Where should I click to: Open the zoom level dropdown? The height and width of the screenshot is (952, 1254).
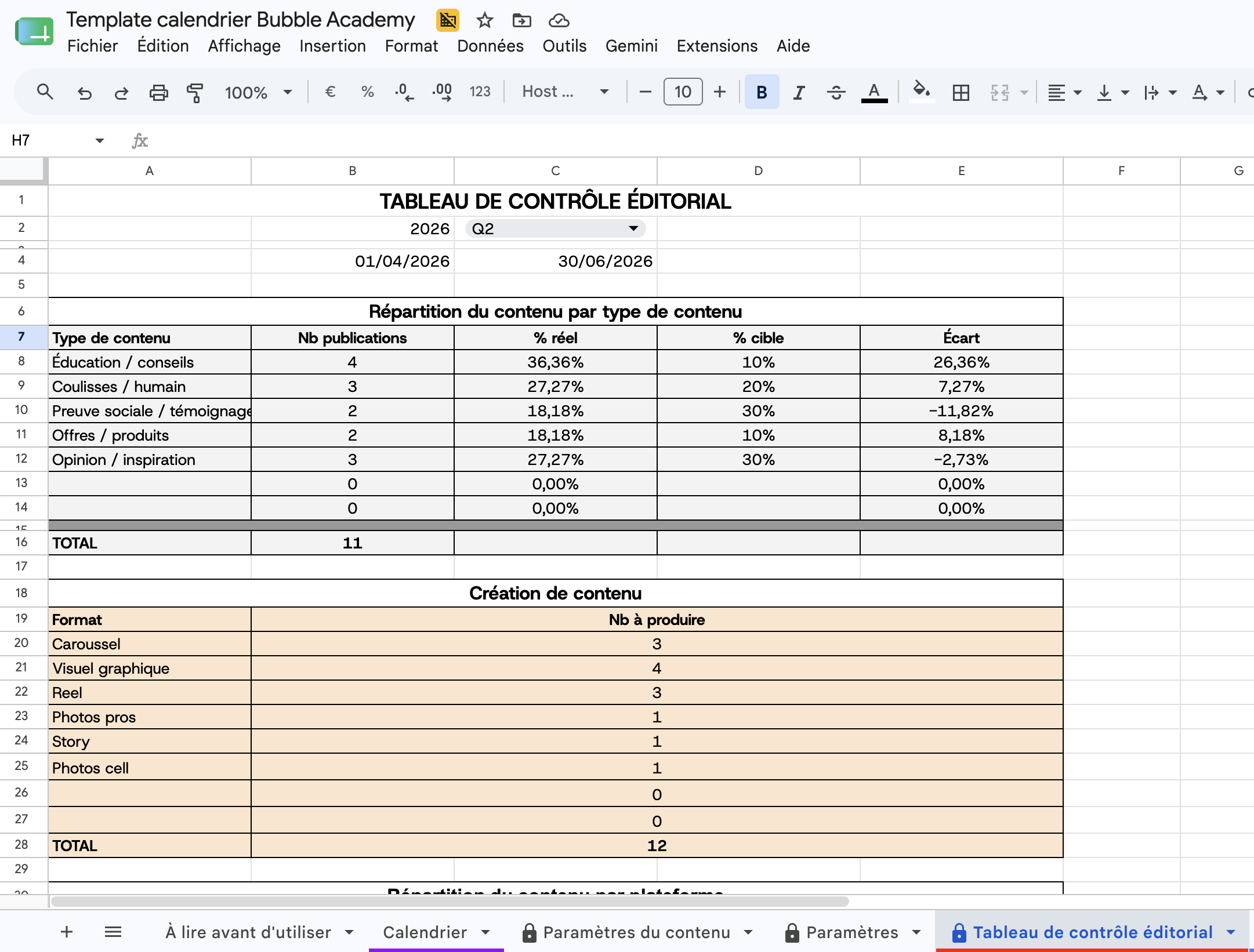pos(258,92)
